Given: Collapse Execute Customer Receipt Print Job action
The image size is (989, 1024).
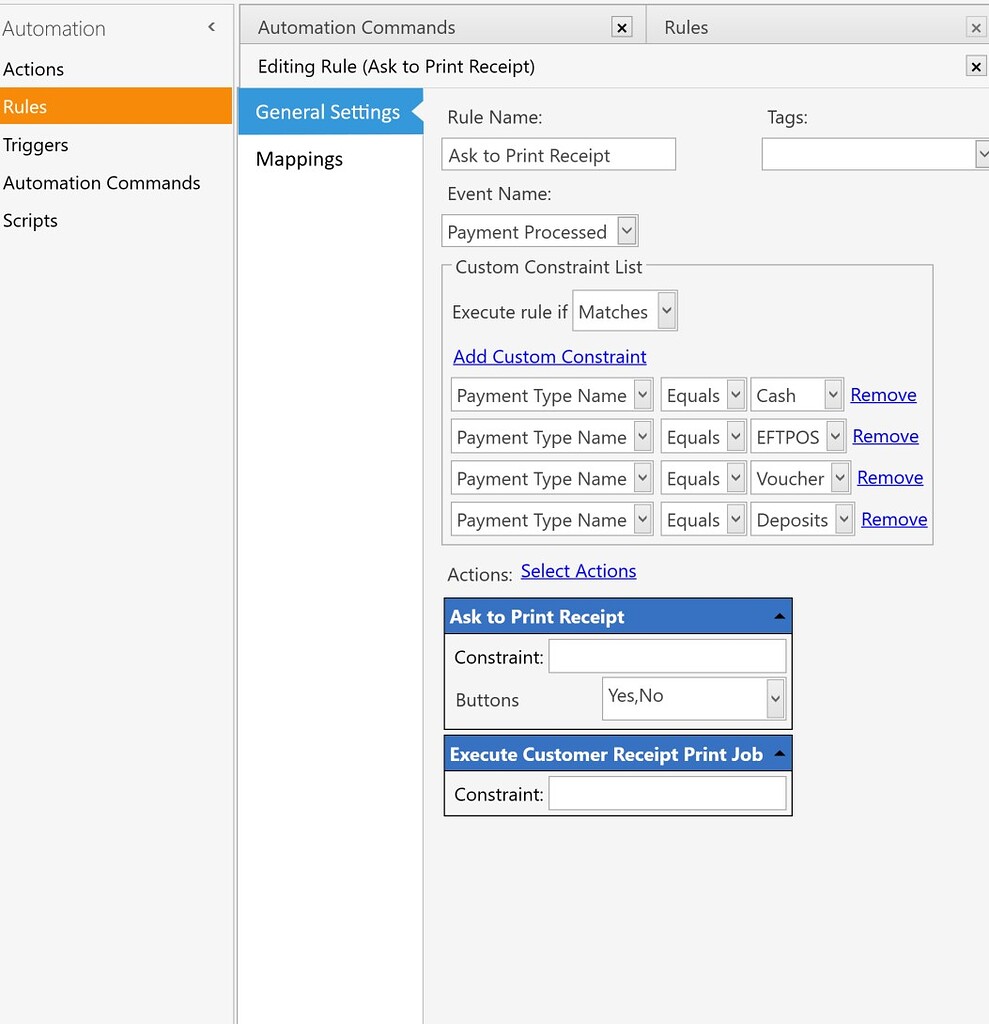Looking at the screenshot, I should click(779, 755).
